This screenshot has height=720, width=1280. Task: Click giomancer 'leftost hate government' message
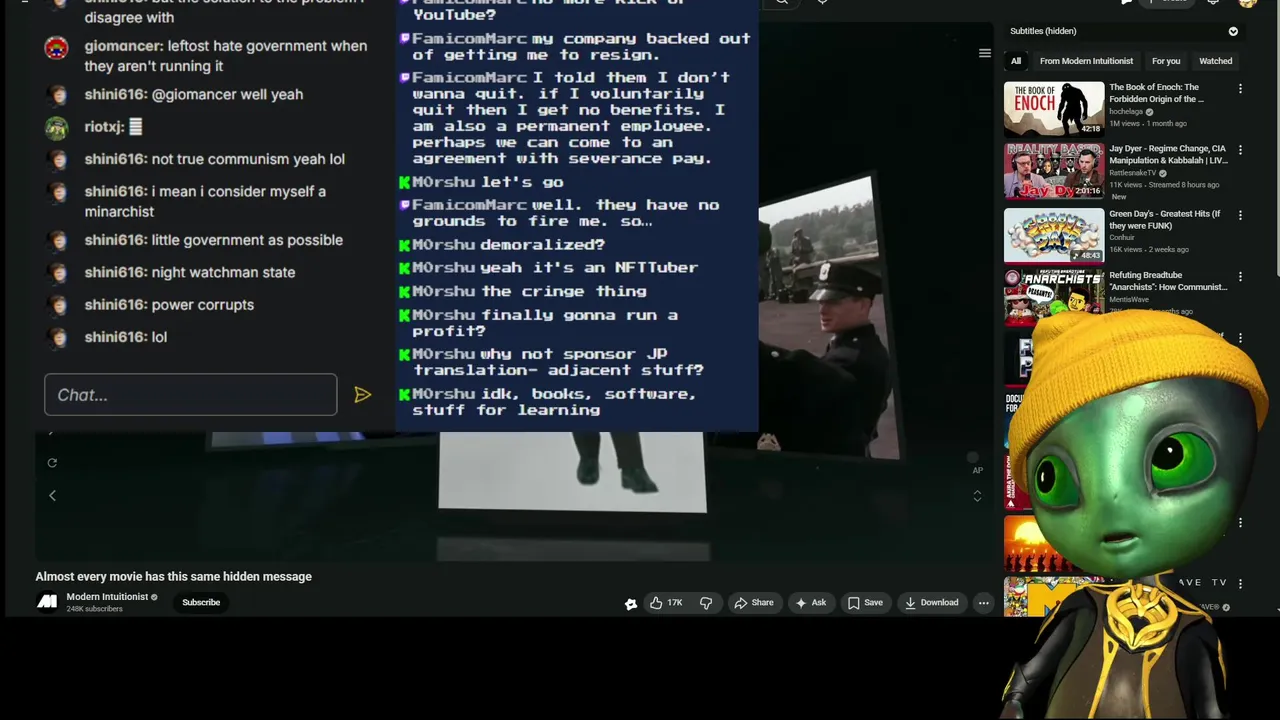tap(226, 56)
